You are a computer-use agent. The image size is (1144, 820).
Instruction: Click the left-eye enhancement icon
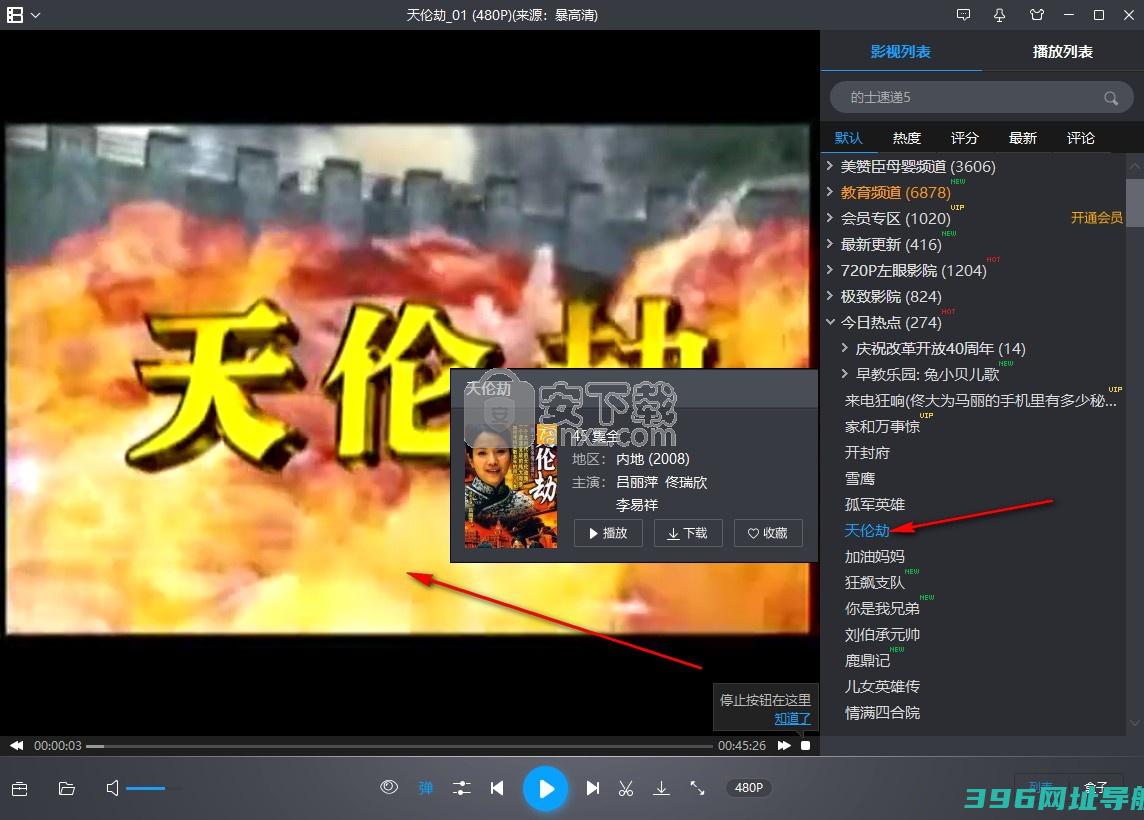[x=389, y=787]
